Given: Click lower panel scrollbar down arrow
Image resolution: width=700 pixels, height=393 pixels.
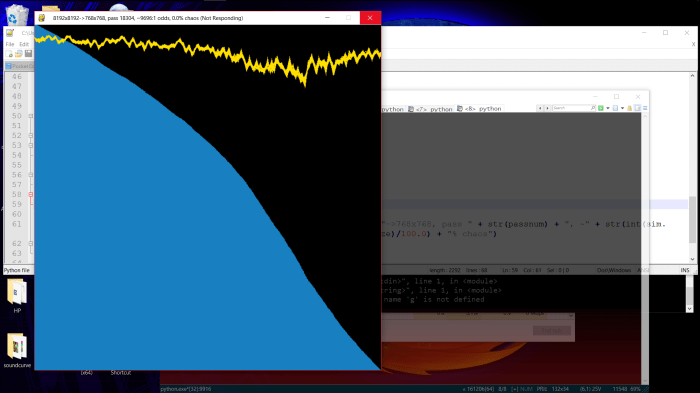Looking at the screenshot, I should (x=690, y=309).
